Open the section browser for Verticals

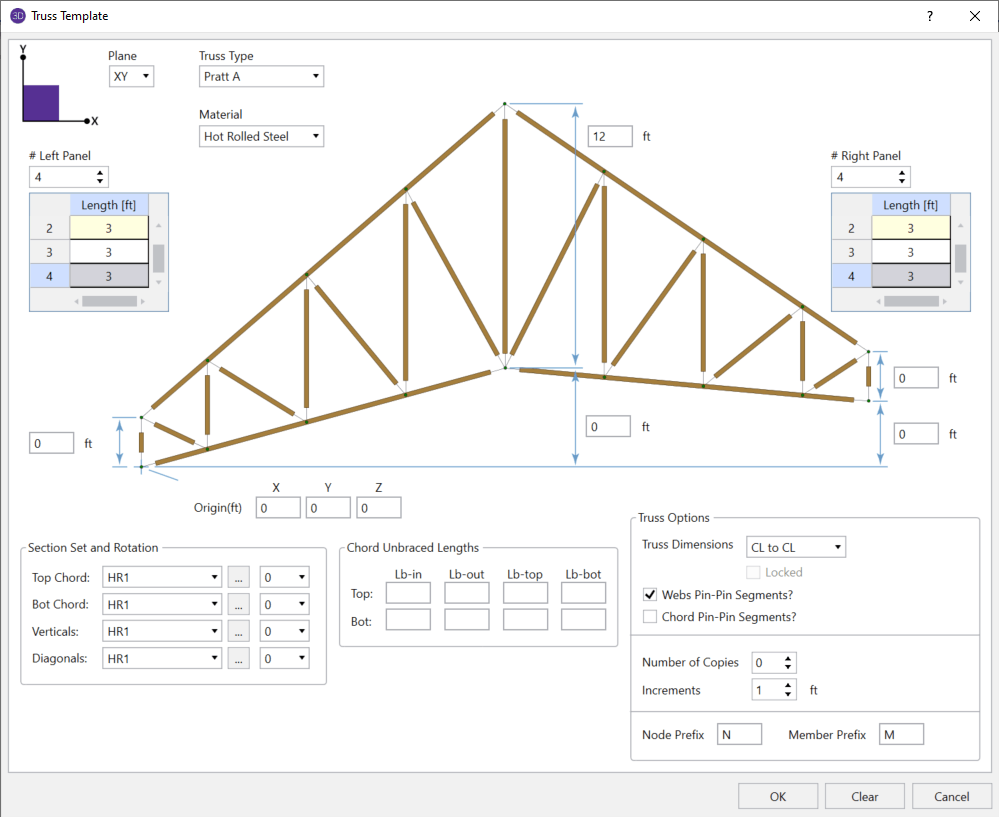click(238, 631)
